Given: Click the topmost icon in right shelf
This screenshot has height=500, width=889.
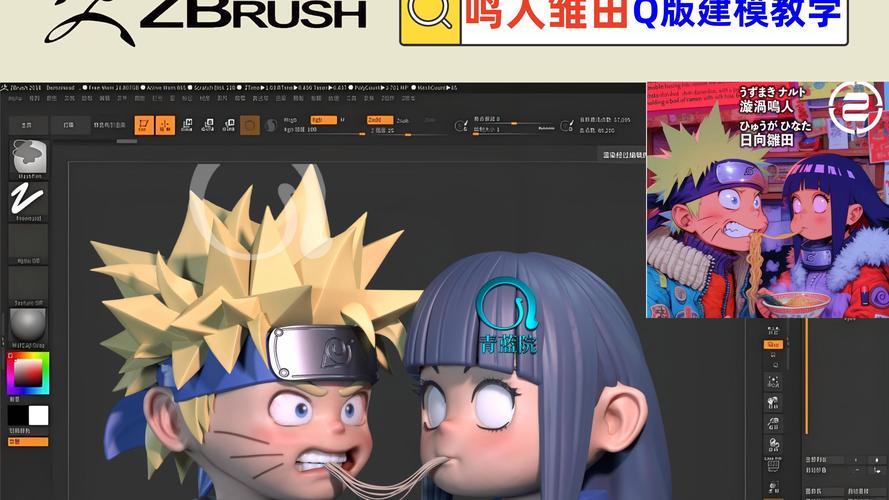Looking at the screenshot, I should [773, 330].
